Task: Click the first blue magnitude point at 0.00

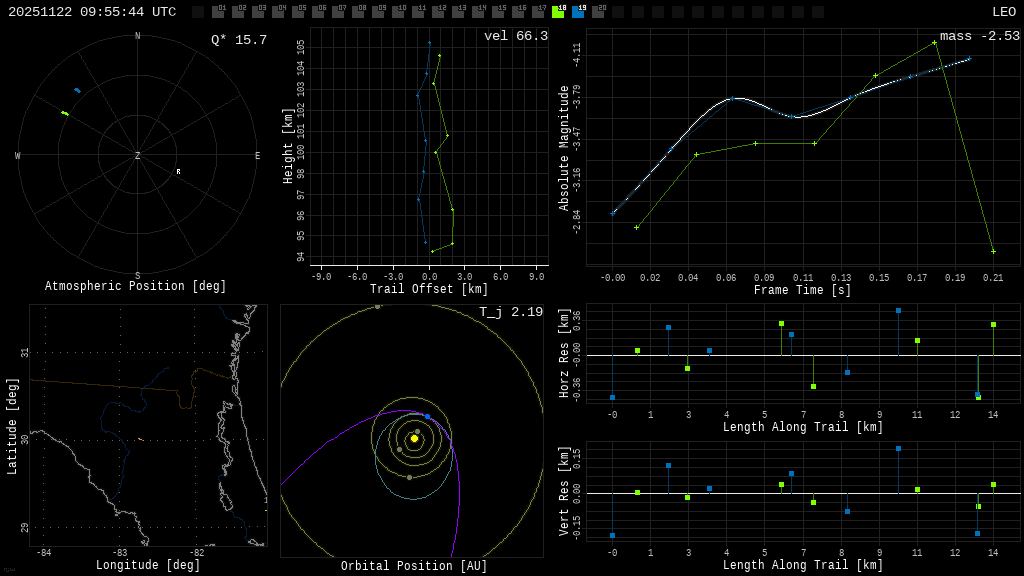Action: [x=613, y=214]
